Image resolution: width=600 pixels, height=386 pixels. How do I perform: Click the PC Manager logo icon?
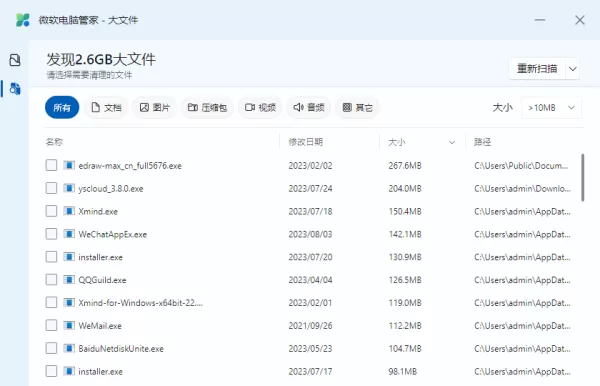click(x=23, y=20)
